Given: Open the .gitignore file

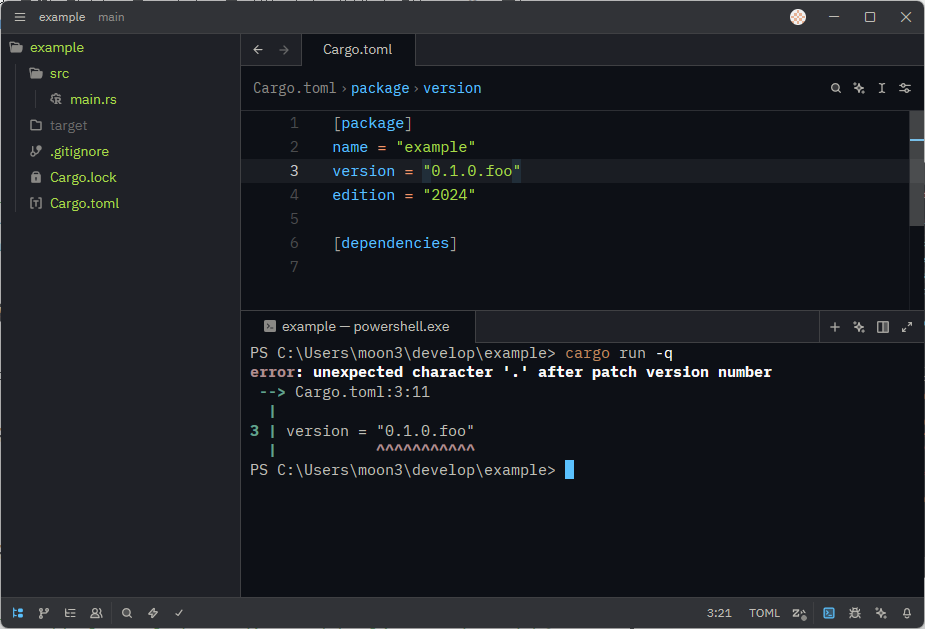Looking at the screenshot, I should (79, 151).
